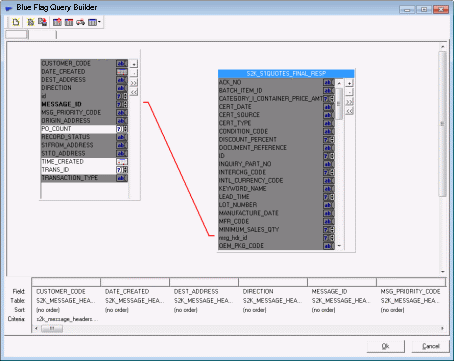454x361 pixels.
Task: Open the Sort cell under CUSTOMER_CODE column
Action: point(66,310)
